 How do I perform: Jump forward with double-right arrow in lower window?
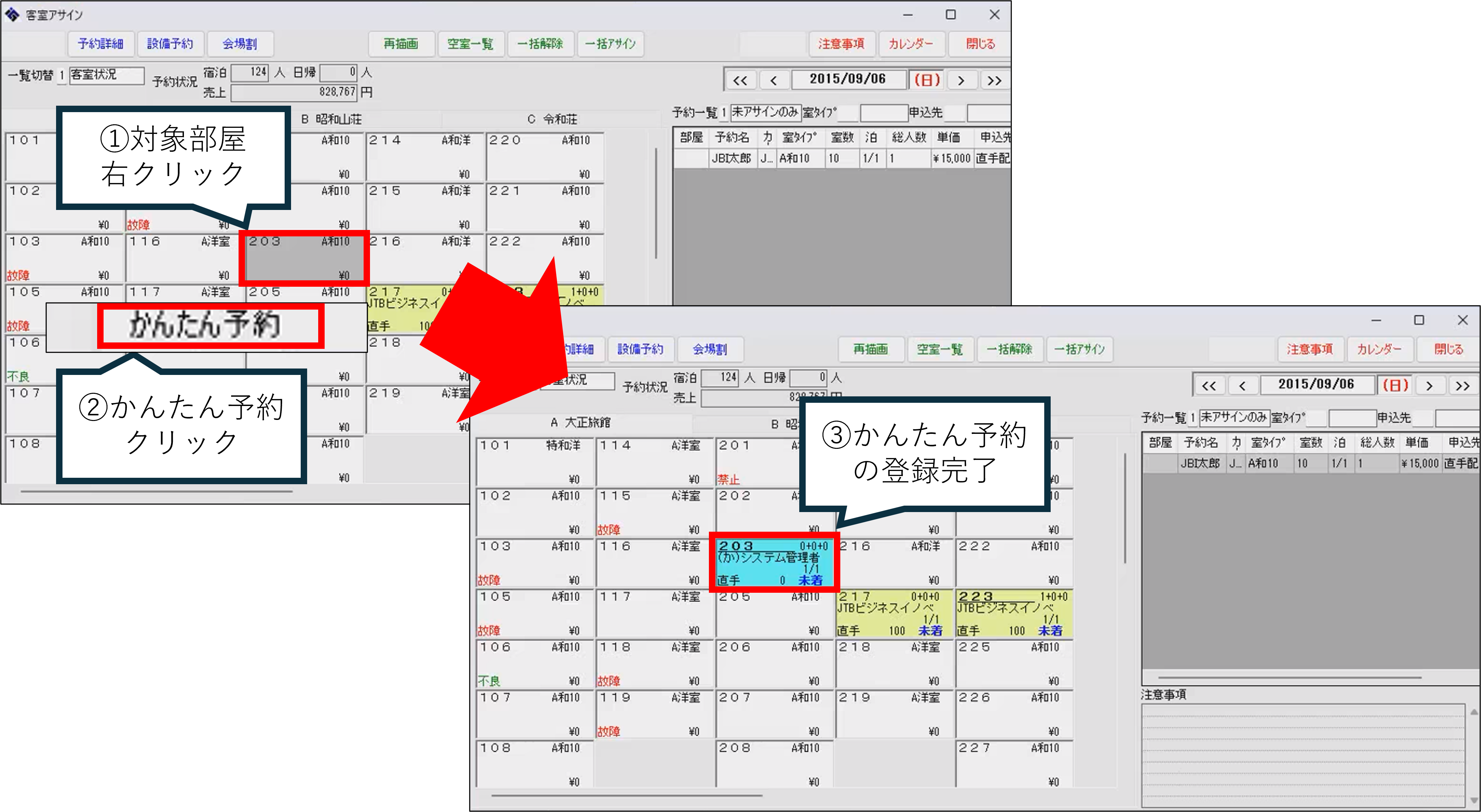(x=1462, y=385)
